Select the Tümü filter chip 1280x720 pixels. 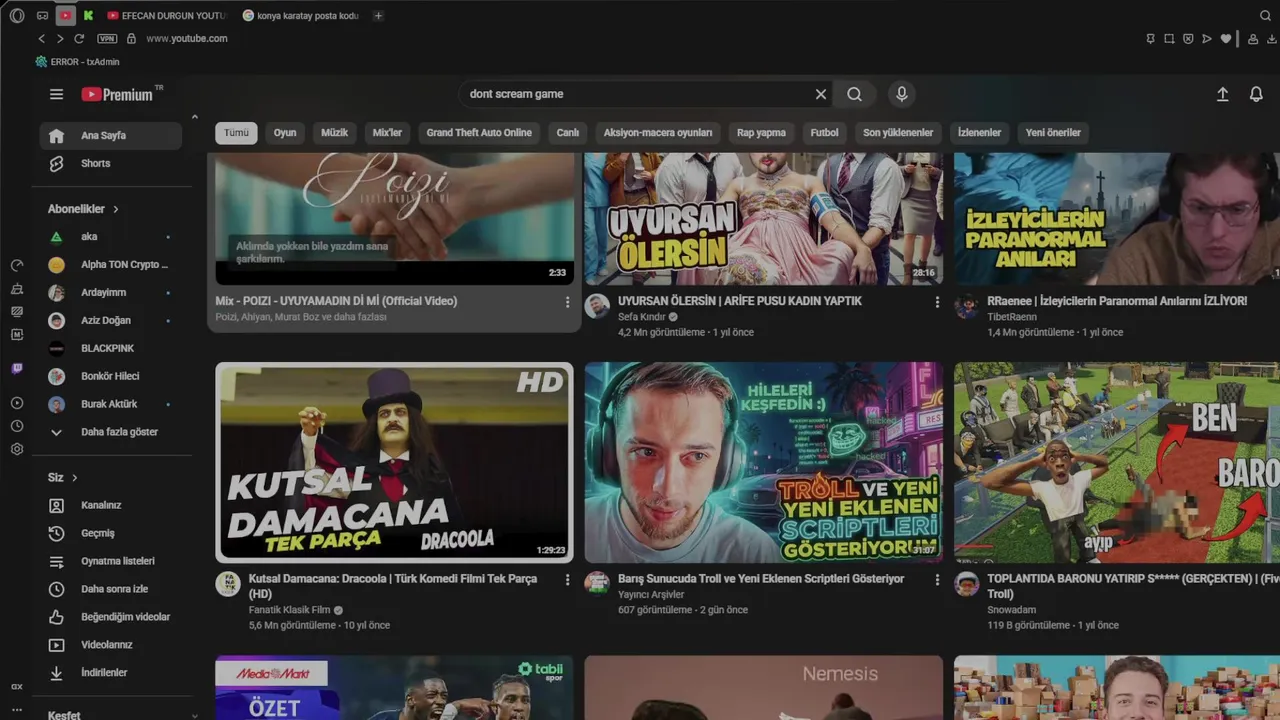(x=236, y=133)
